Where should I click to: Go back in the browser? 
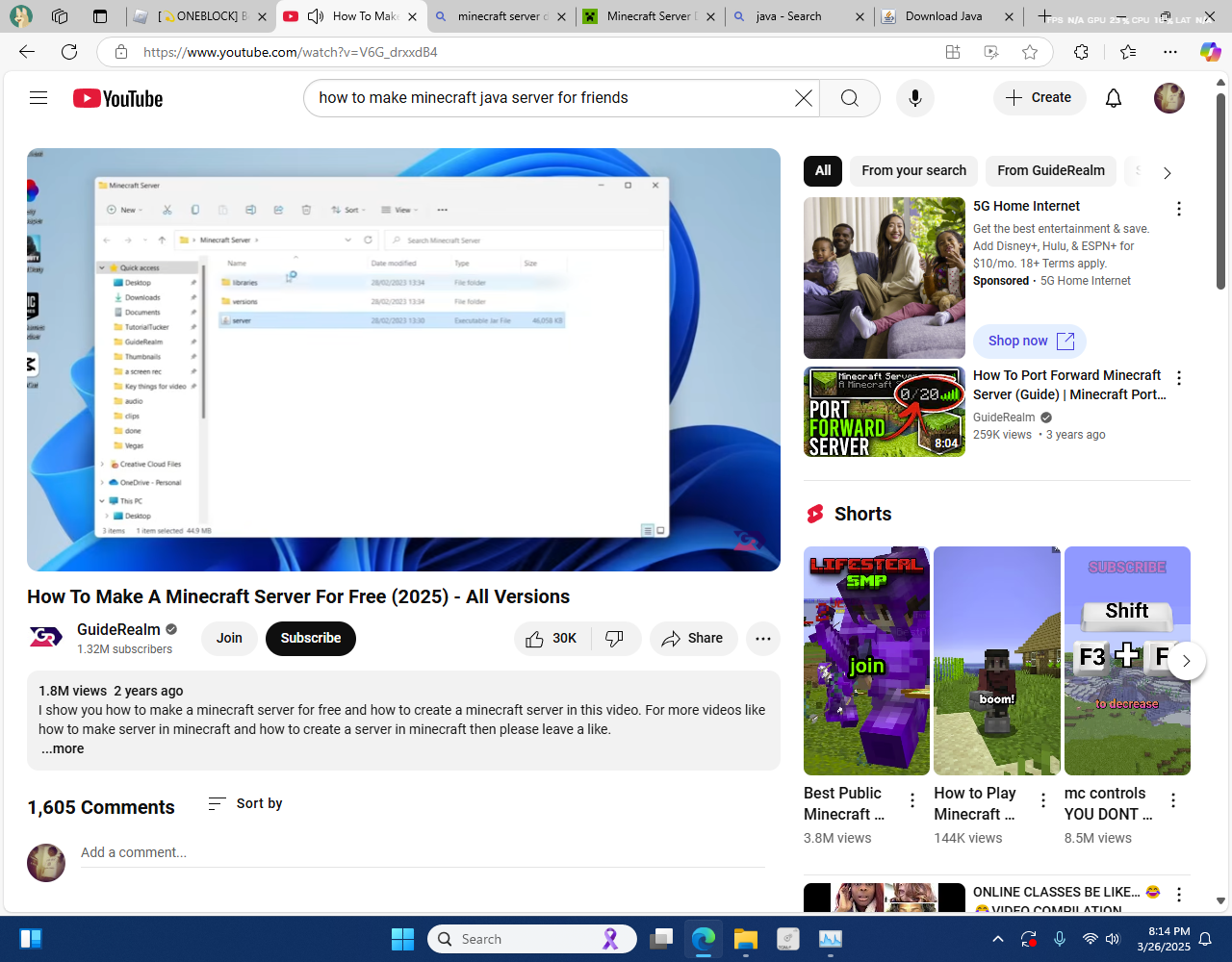coord(27,52)
